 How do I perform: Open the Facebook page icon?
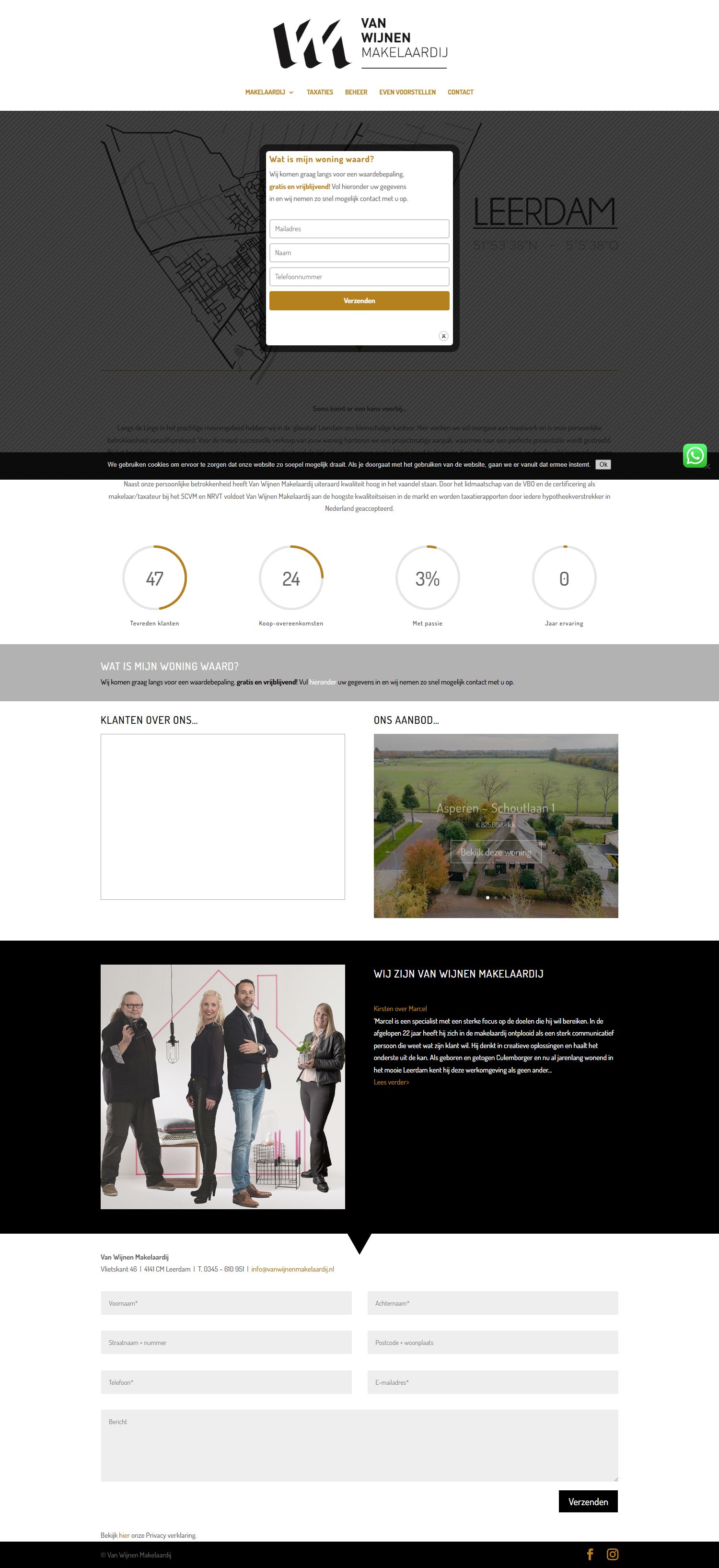(x=590, y=1554)
